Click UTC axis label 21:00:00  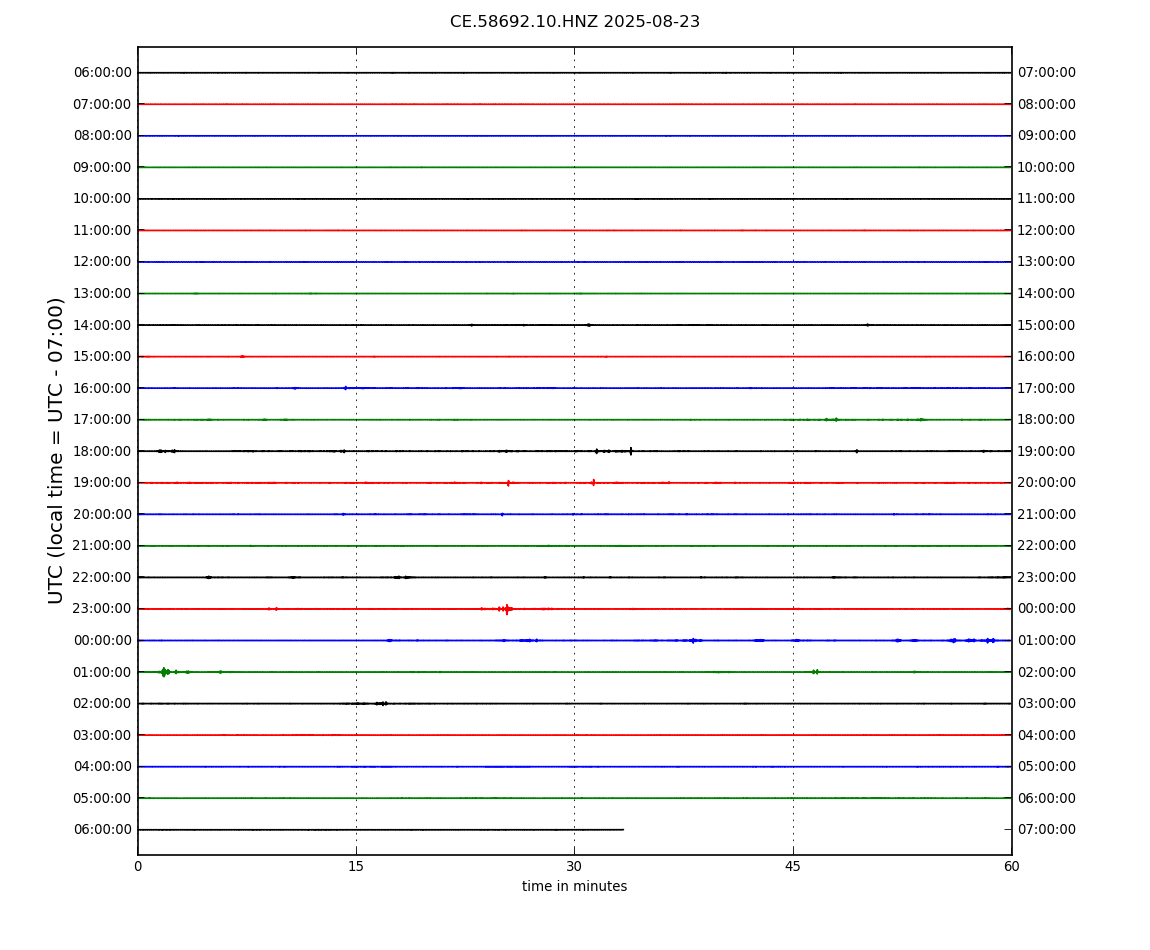[103, 546]
